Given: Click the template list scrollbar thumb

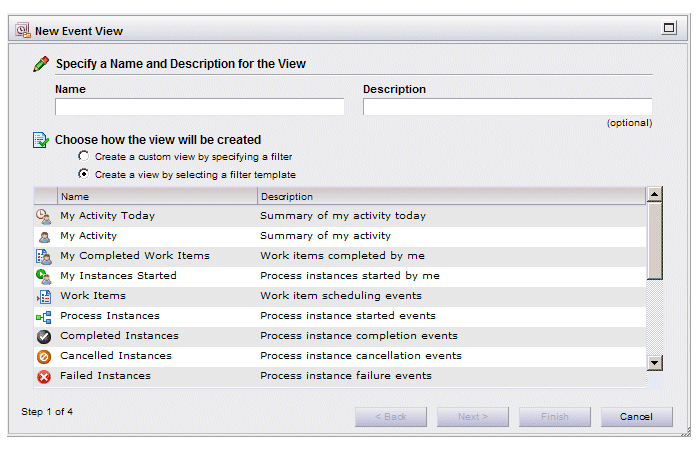Looking at the screenshot, I should click(655, 241).
